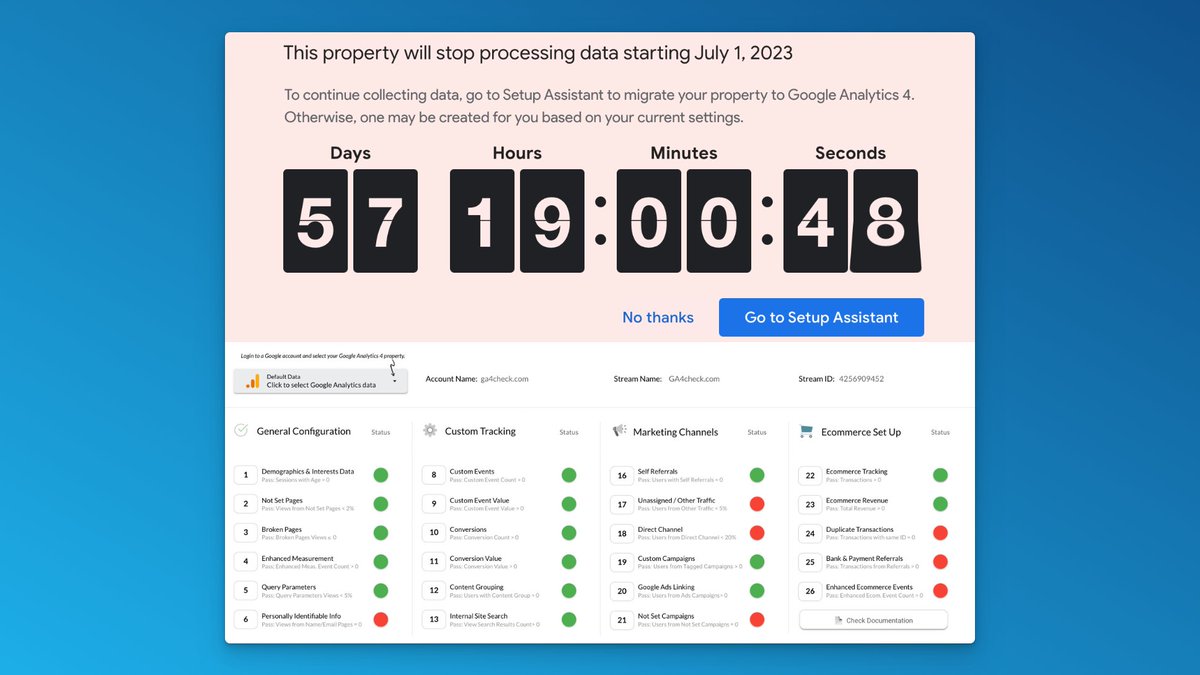The height and width of the screenshot is (675, 1200).
Task: Click the Marketing Channels megaphone icon
Action: click(x=620, y=431)
